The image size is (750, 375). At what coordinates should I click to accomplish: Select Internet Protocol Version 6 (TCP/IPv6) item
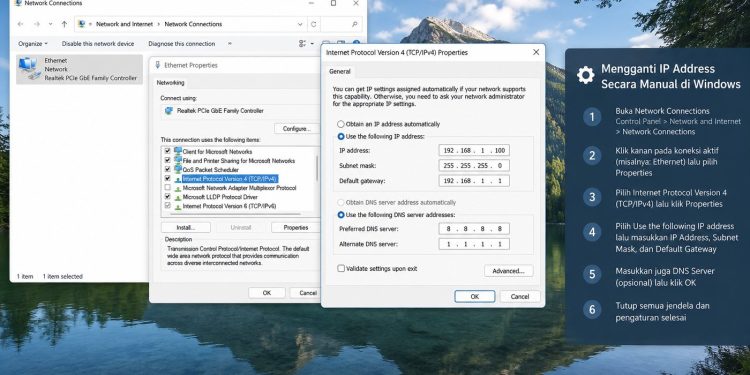point(229,206)
